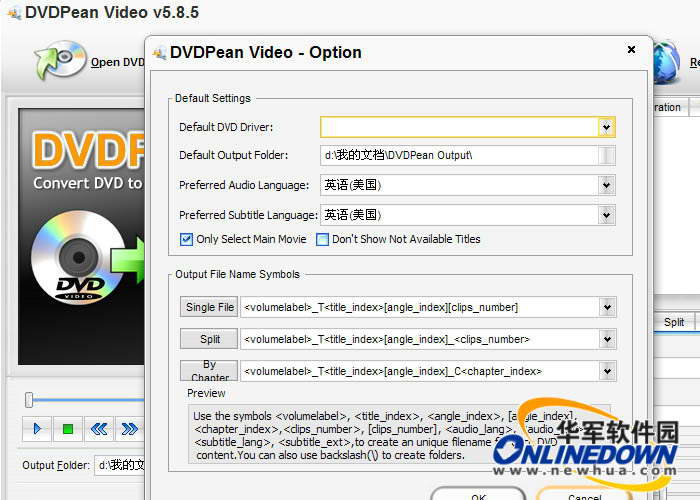Click the Split button in Option dialog

pos(209,339)
